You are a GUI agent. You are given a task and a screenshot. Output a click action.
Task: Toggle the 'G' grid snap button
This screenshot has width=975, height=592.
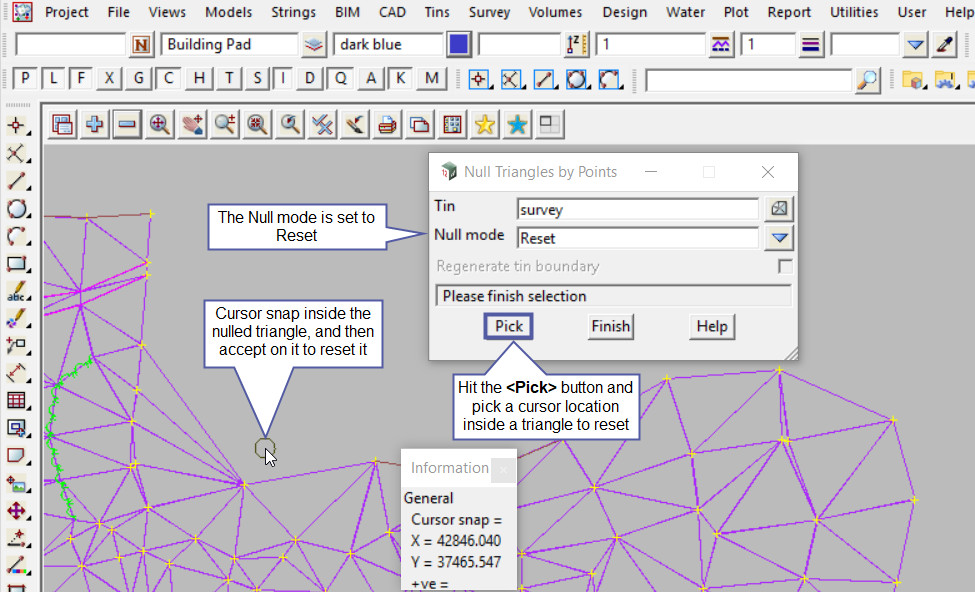[x=139, y=79]
